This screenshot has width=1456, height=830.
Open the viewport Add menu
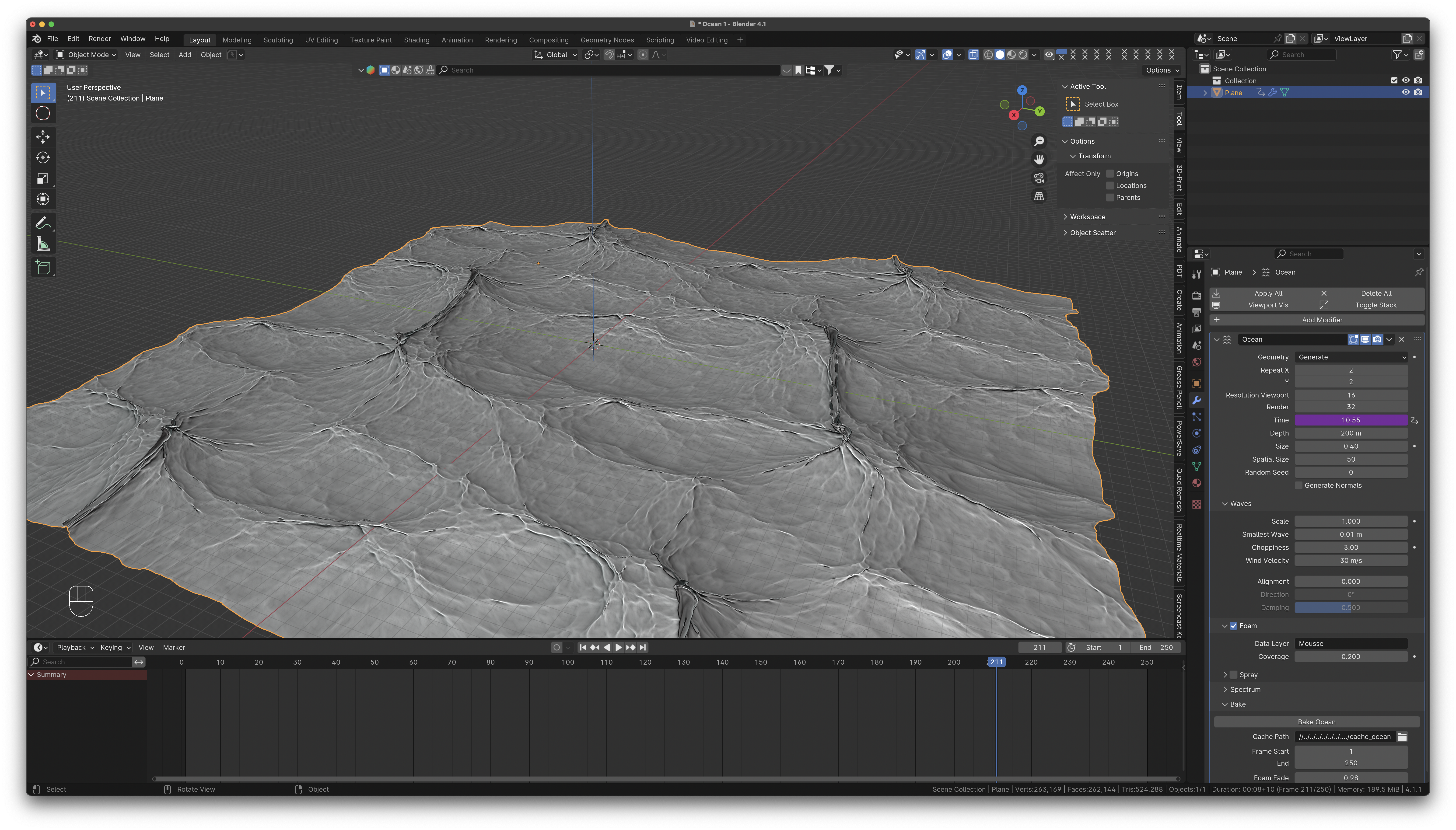(185, 55)
